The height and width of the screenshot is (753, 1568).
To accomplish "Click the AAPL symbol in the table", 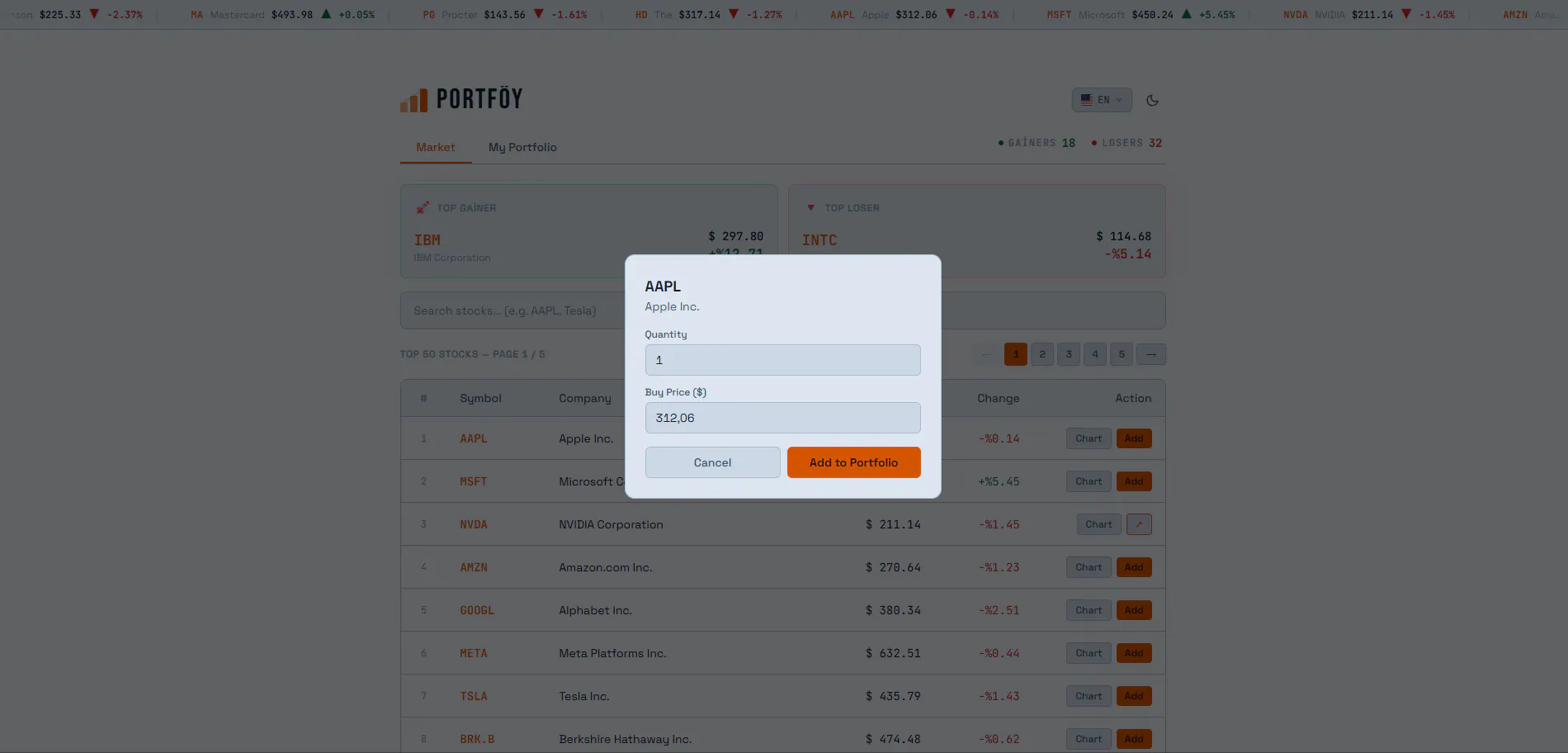I will (x=474, y=438).
